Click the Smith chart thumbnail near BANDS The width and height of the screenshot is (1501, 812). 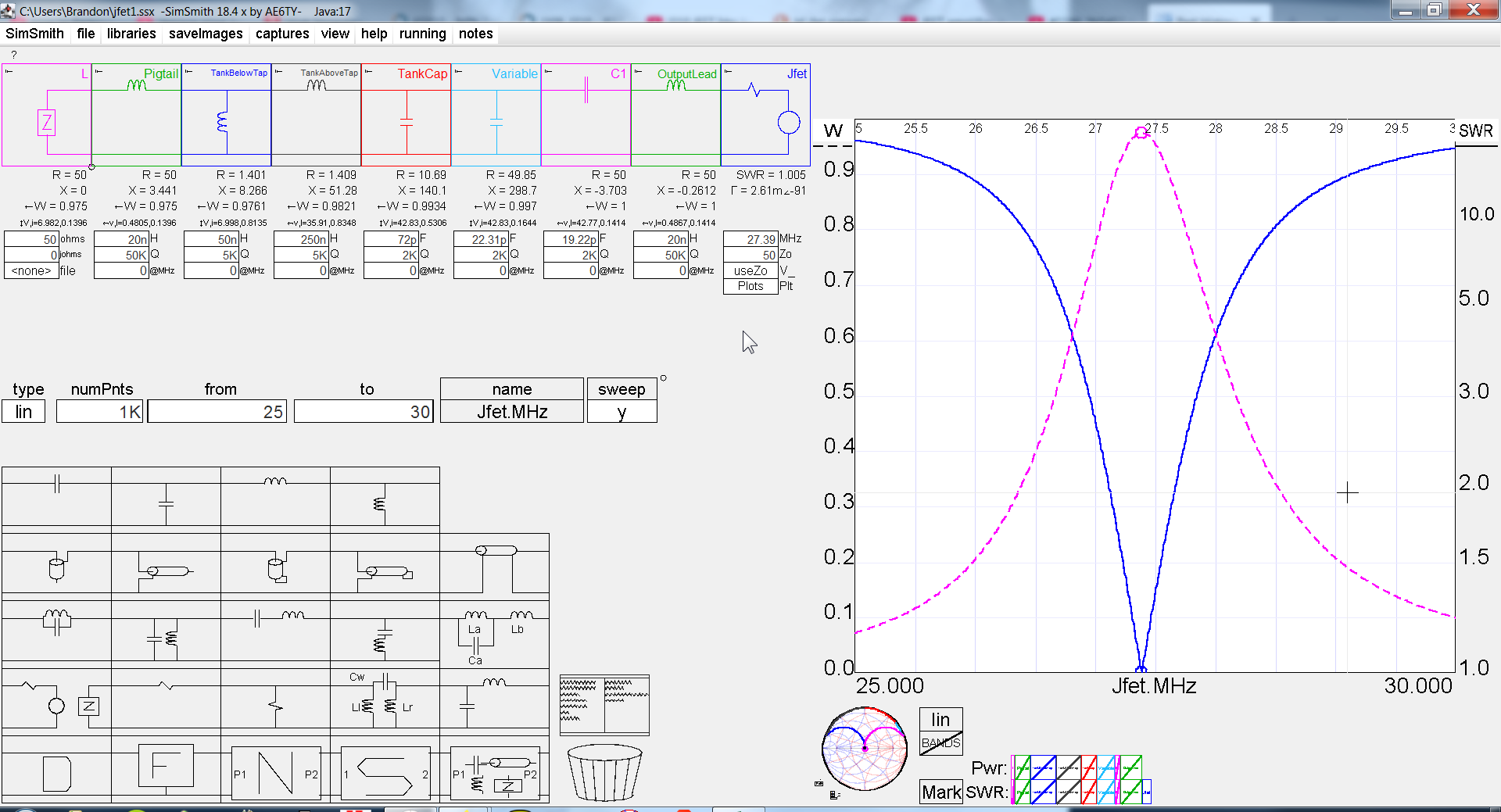(x=864, y=749)
